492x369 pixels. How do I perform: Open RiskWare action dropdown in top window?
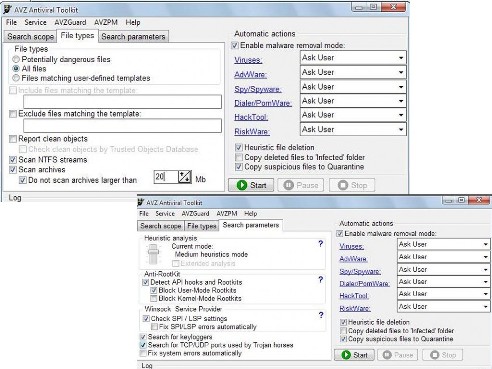click(x=353, y=129)
